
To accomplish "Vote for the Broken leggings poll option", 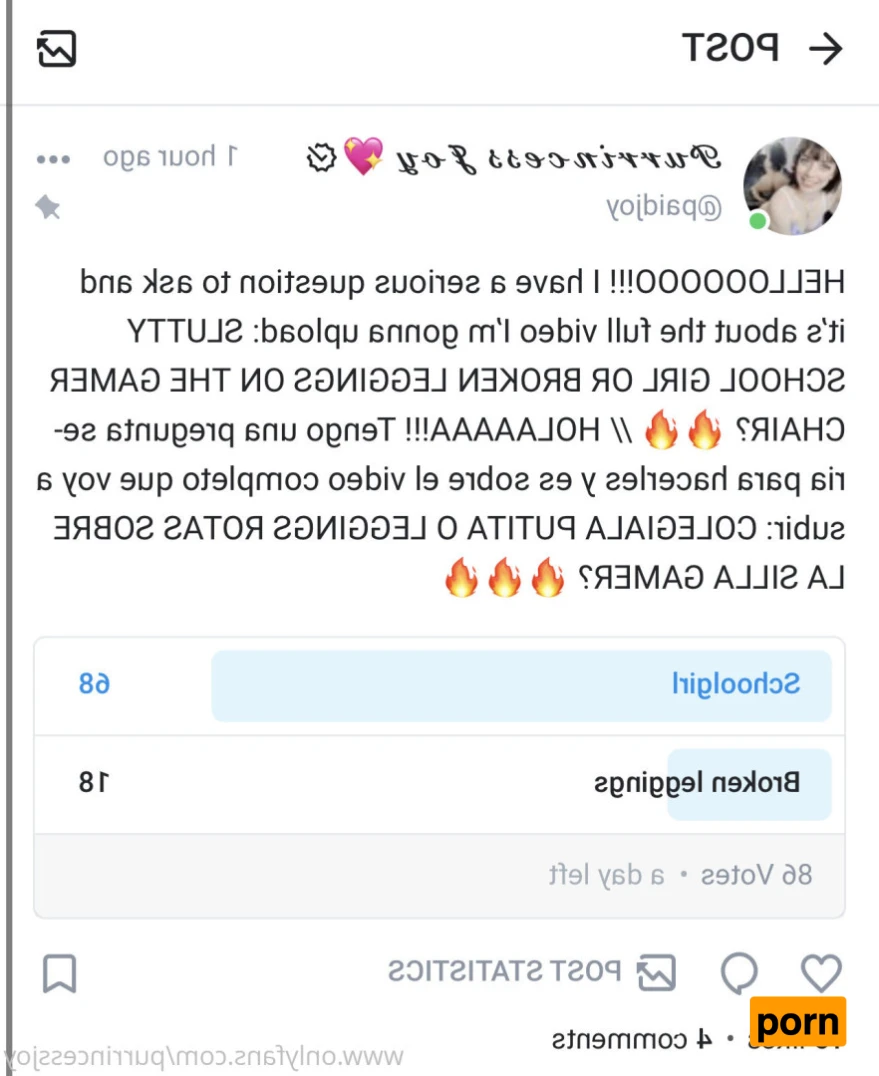I will (x=440, y=784).
